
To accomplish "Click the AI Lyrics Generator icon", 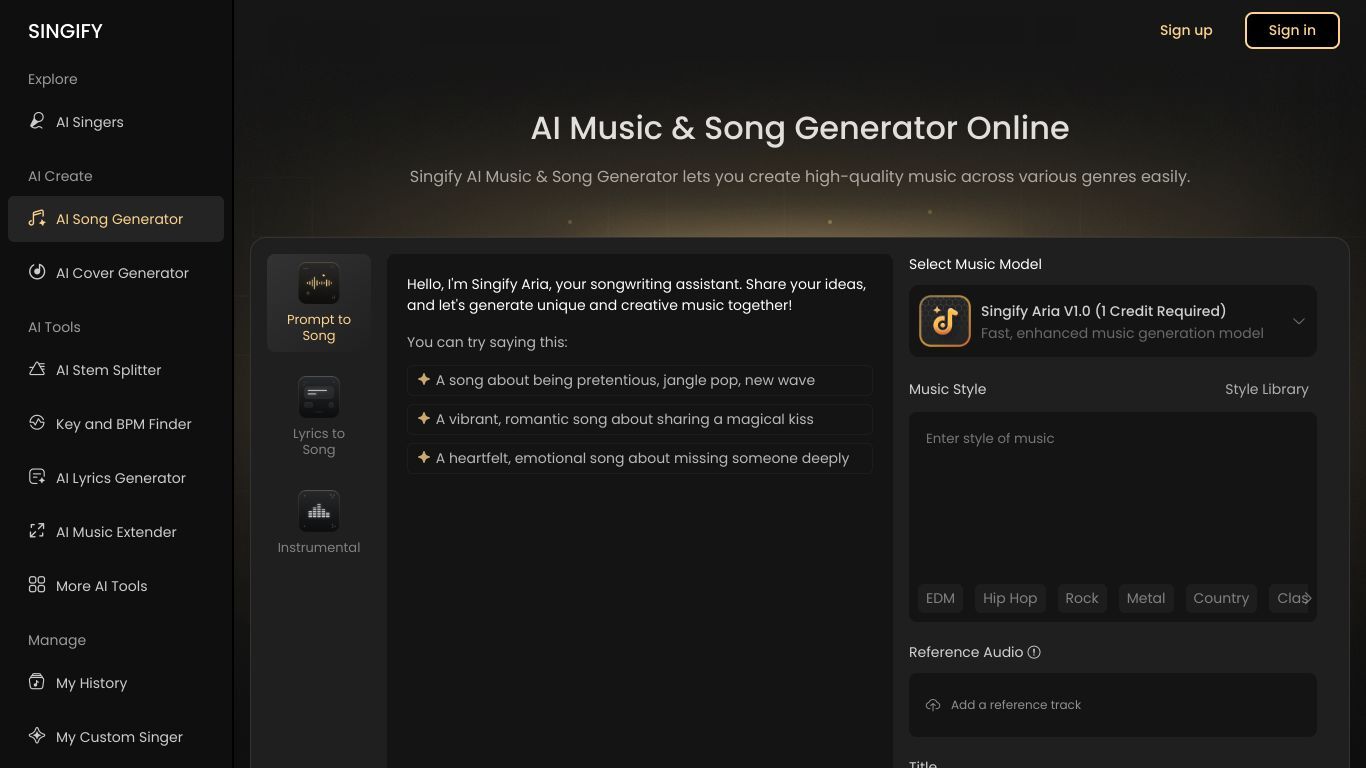I will 37,477.
